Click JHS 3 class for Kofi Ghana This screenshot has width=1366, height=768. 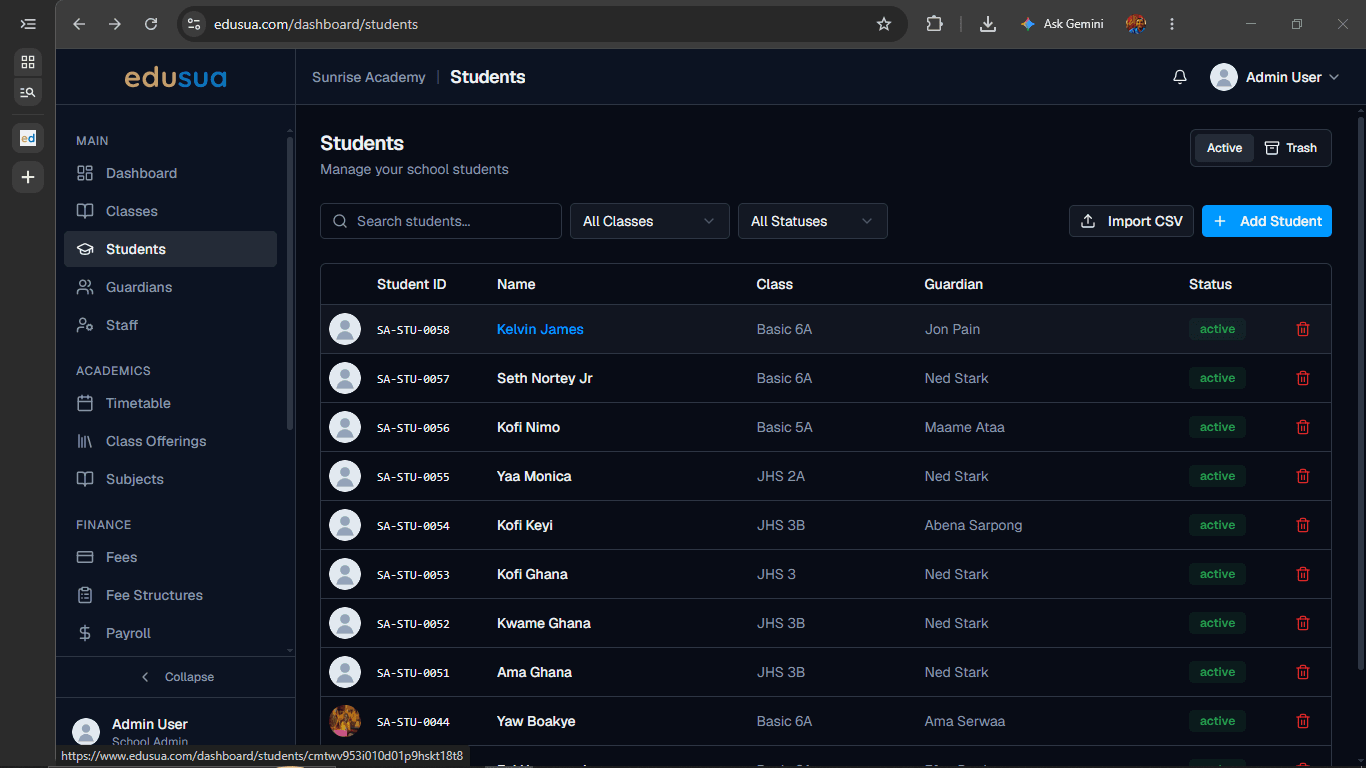777,574
